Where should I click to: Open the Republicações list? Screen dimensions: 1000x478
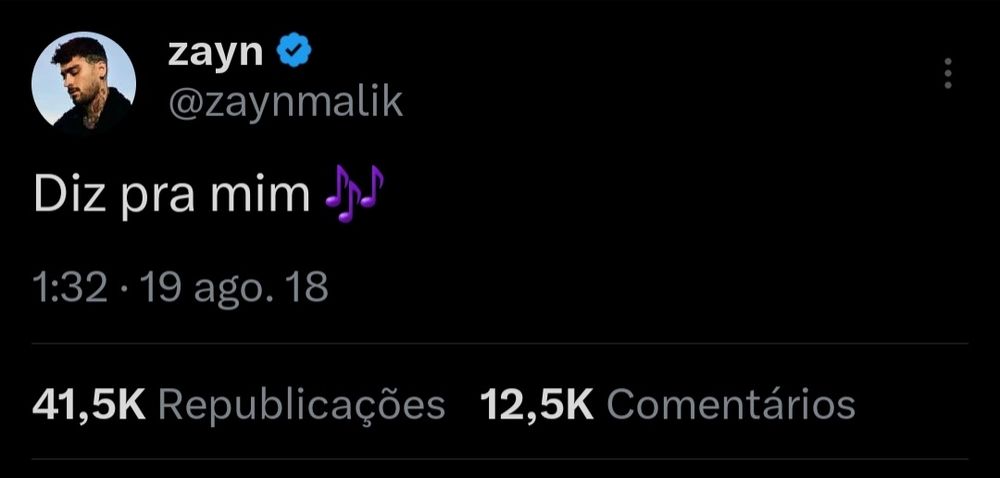click(x=302, y=405)
